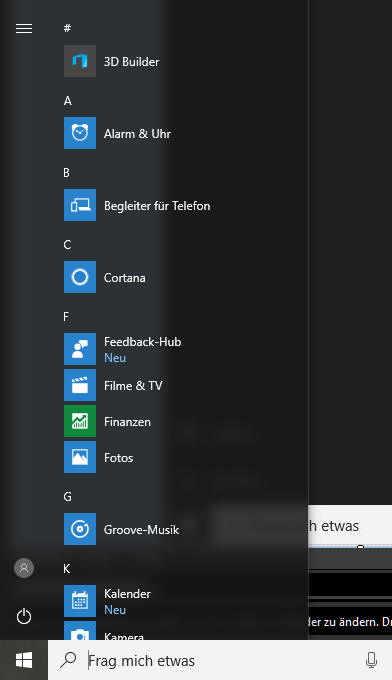Click the 'Neu' label under Kalender

(115, 610)
